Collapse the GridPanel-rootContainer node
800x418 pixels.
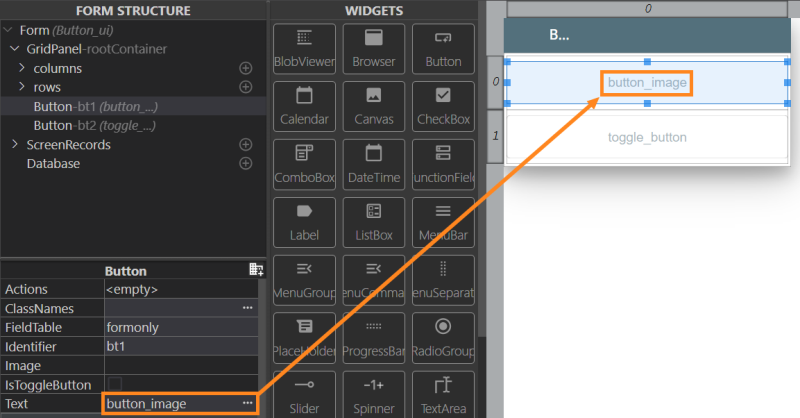[x=15, y=49]
